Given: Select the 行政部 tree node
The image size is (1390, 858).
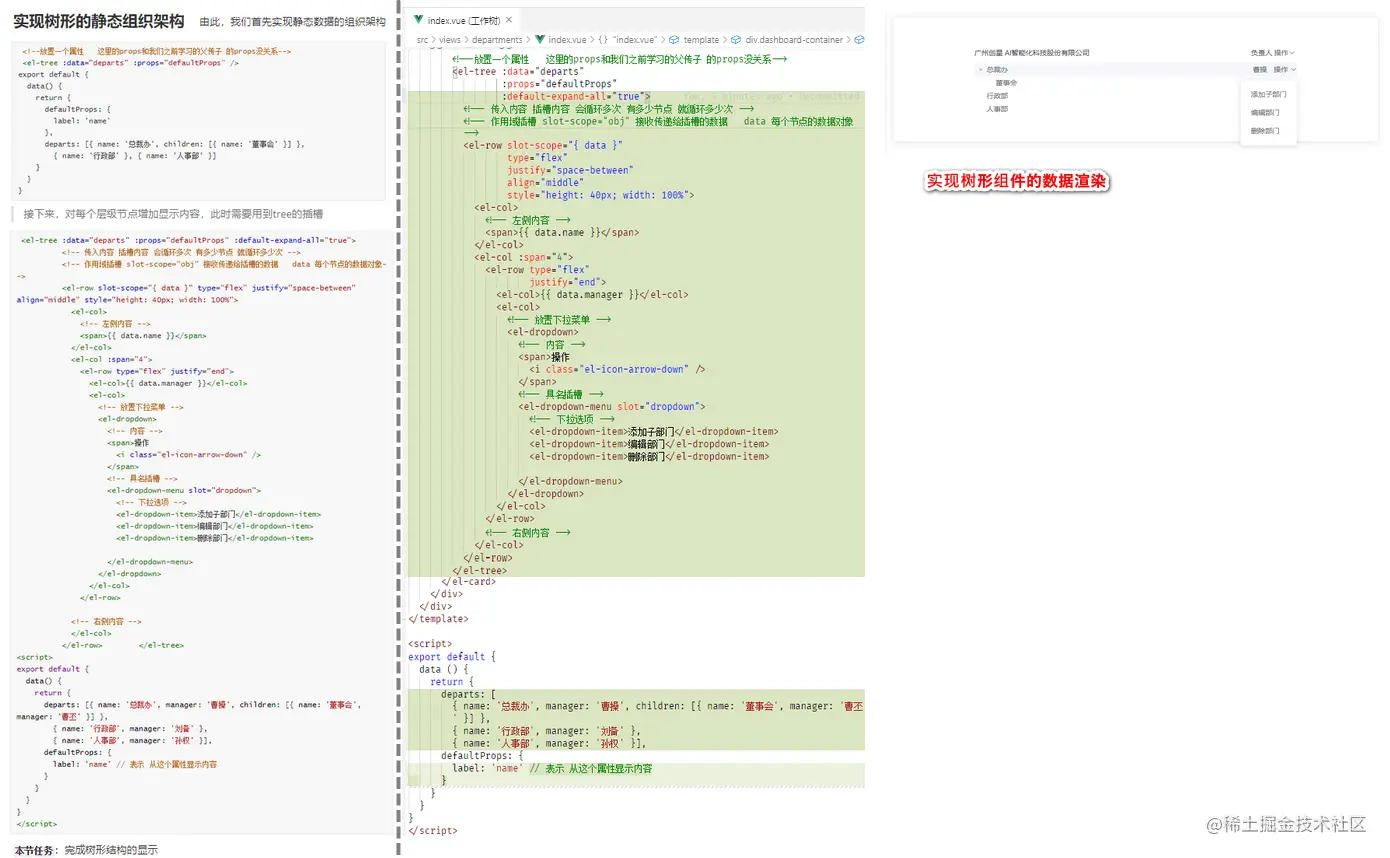Looking at the screenshot, I should 997,96.
